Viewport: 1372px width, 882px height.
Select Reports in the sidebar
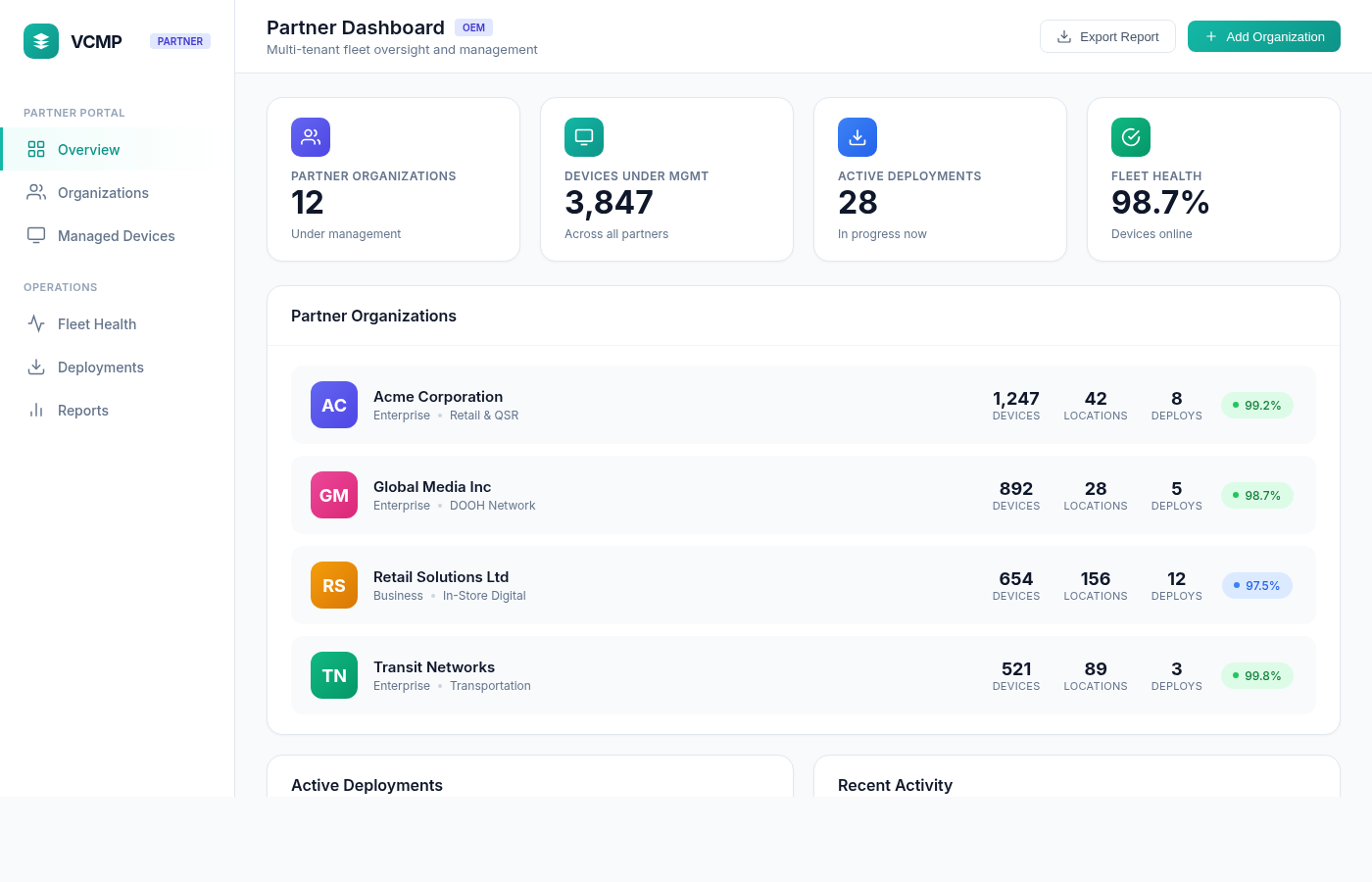(x=82, y=411)
